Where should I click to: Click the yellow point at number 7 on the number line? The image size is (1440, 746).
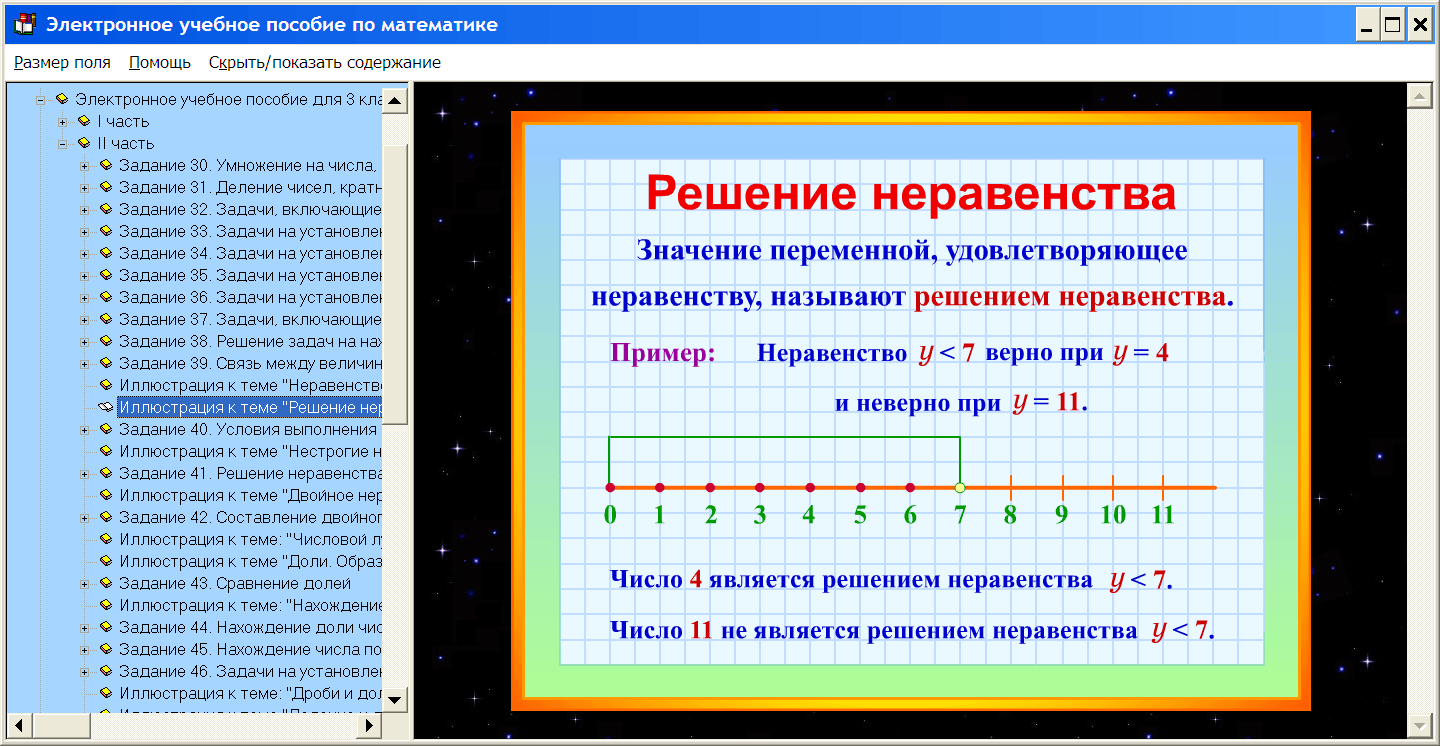click(959, 488)
